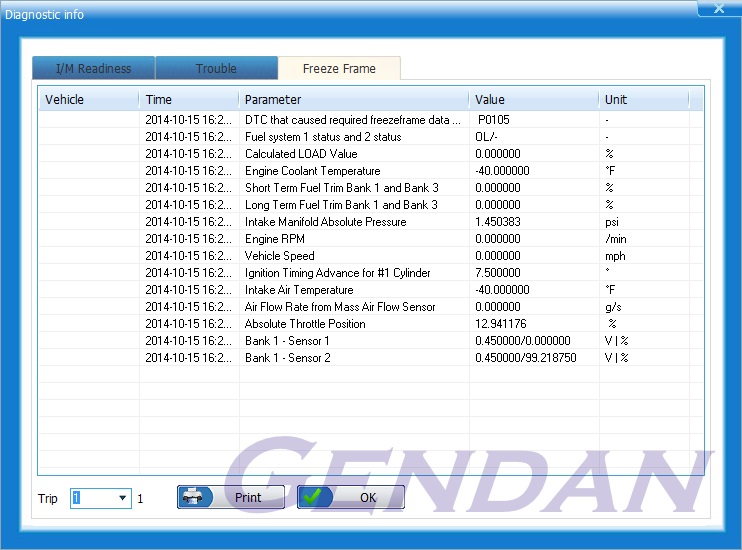
Task: Click the printer icon on Print button
Action: (196, 497)
